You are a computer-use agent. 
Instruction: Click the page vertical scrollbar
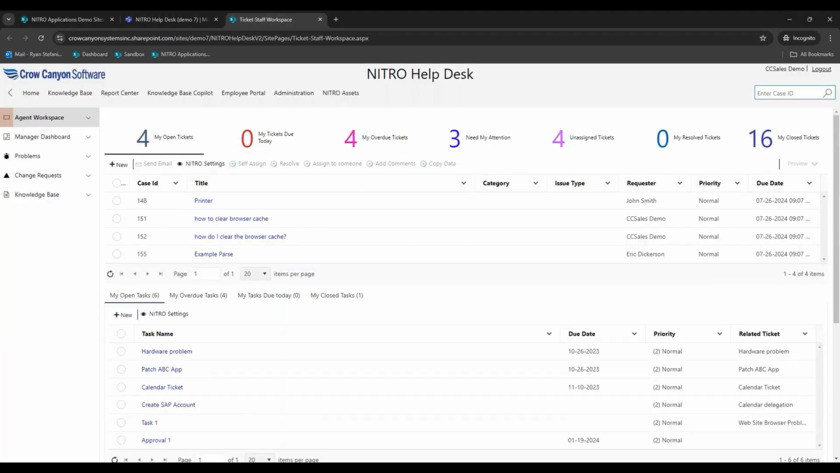[x=836, y=217]
